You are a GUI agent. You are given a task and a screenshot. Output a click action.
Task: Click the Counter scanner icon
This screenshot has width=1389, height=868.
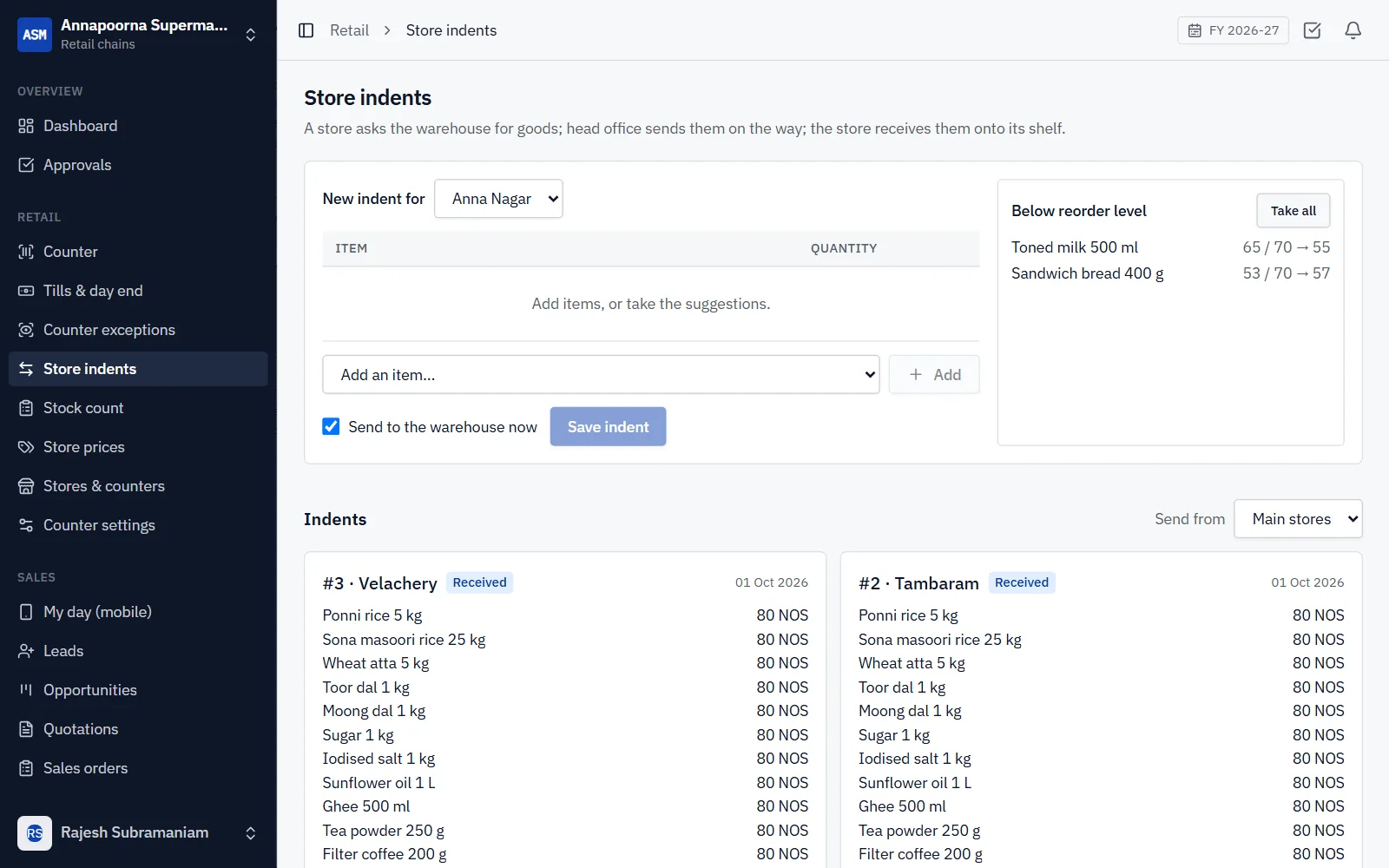tap(26, 252)
